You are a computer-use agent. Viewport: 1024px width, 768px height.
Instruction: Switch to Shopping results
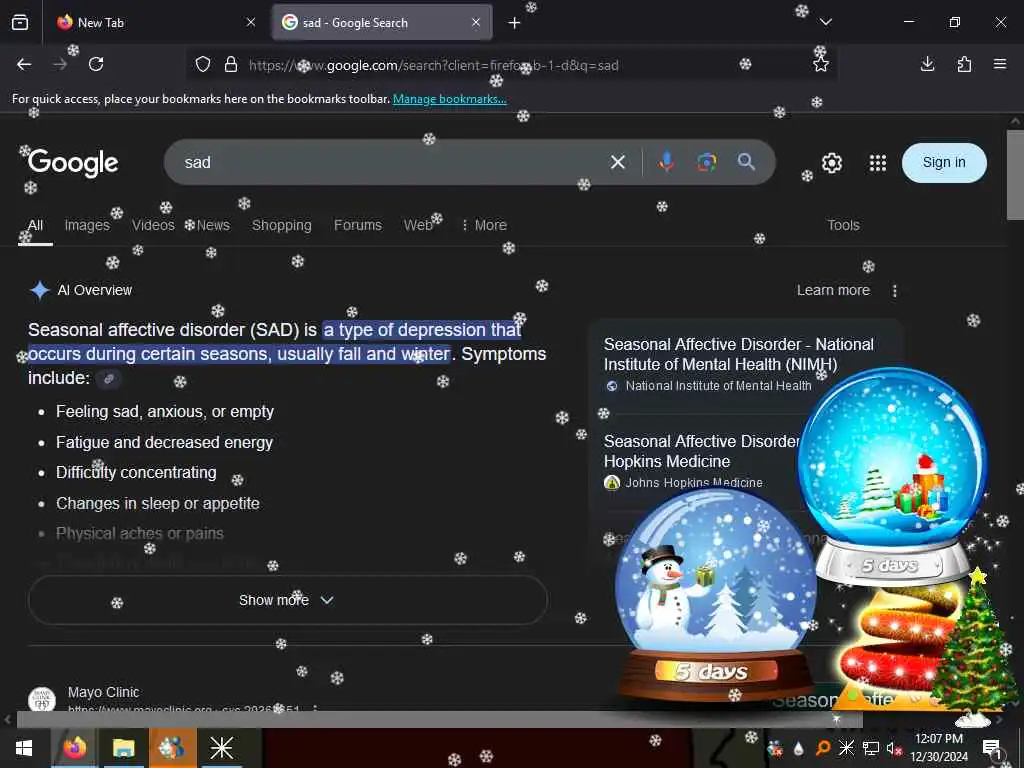pyautogui.click(x=281, y=225)
